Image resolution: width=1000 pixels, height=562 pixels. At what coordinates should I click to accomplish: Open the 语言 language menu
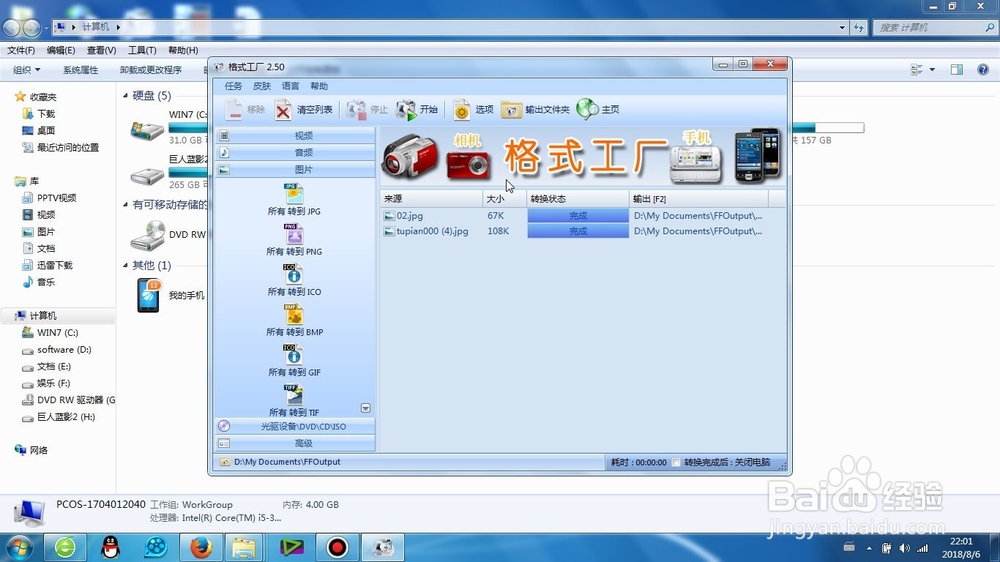pyautogui.click(x=290, y=86)
